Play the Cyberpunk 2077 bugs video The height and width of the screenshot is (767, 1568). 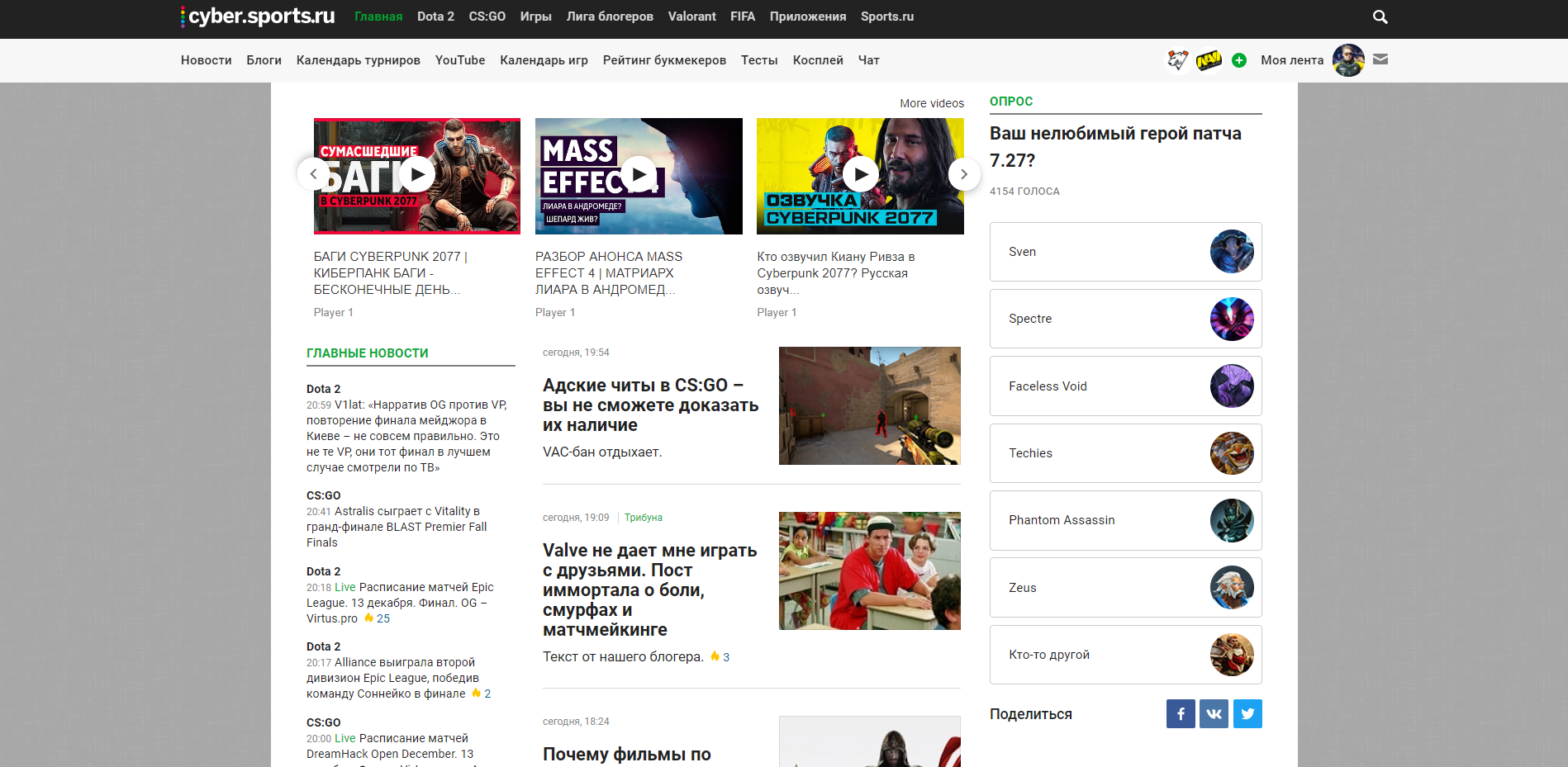[x=417, y=175]
